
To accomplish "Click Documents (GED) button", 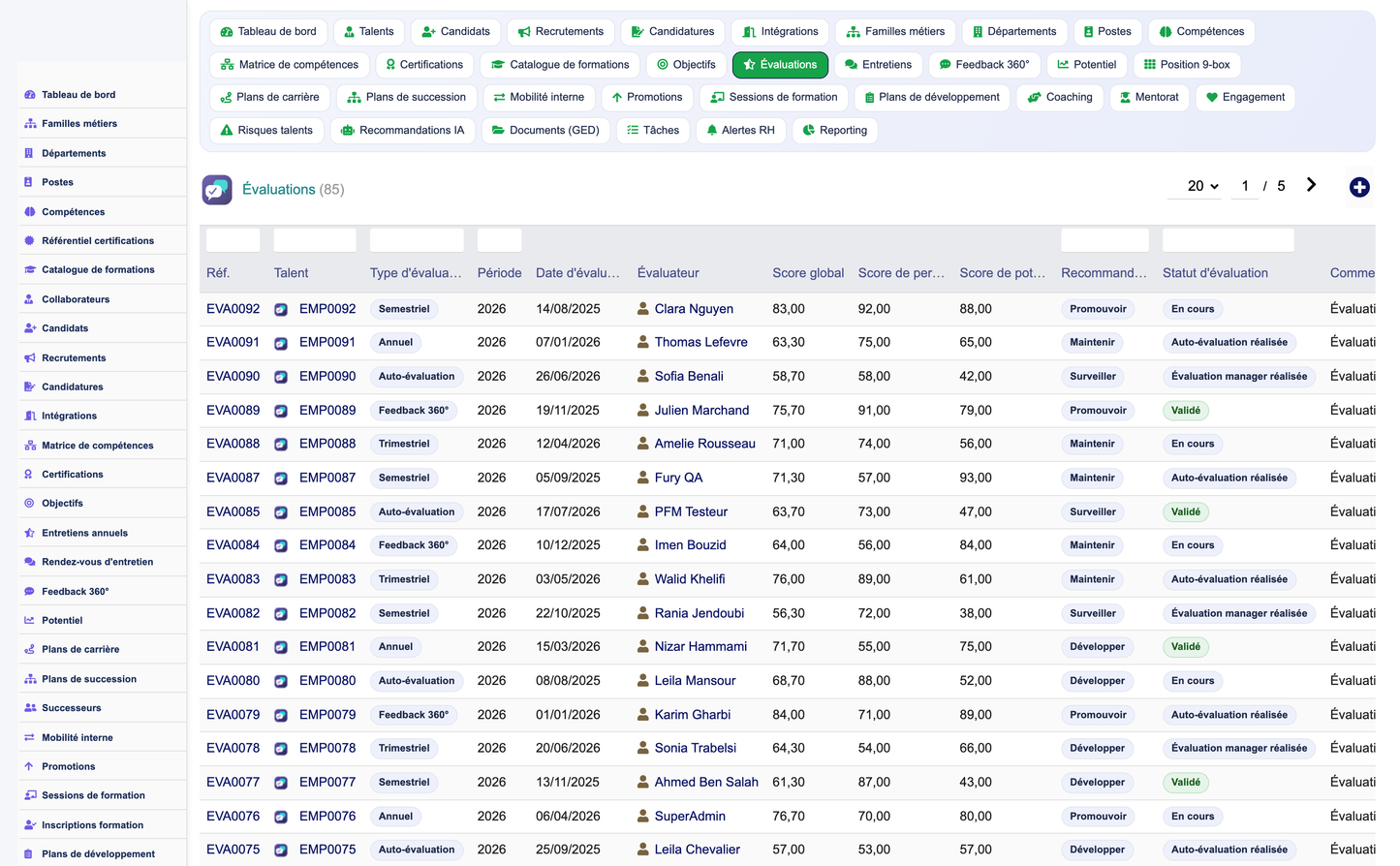I will coord(544,131).
